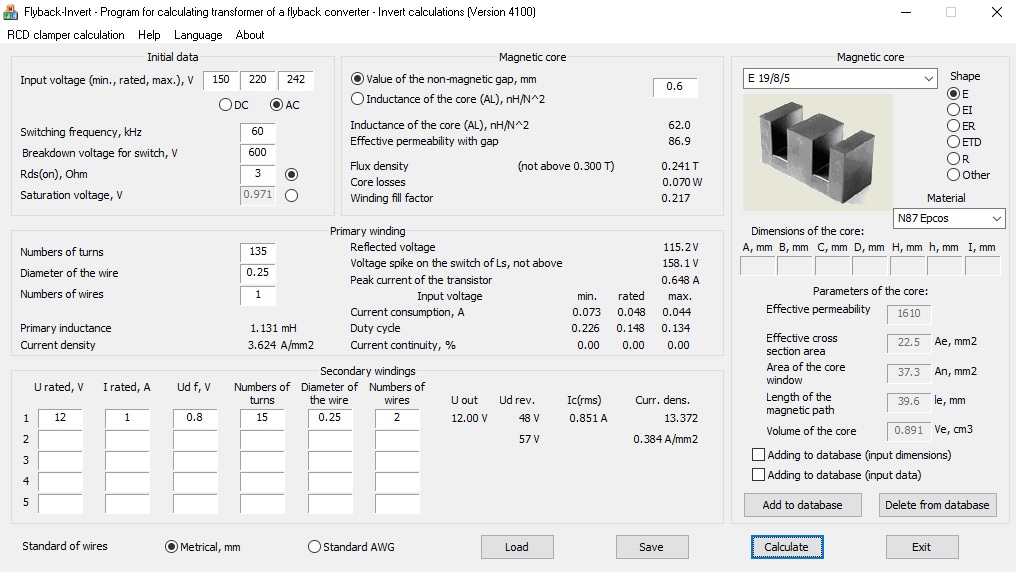Click the Rds(on) value field
This screenshot has height=580, width=1016.
[257, 174]
